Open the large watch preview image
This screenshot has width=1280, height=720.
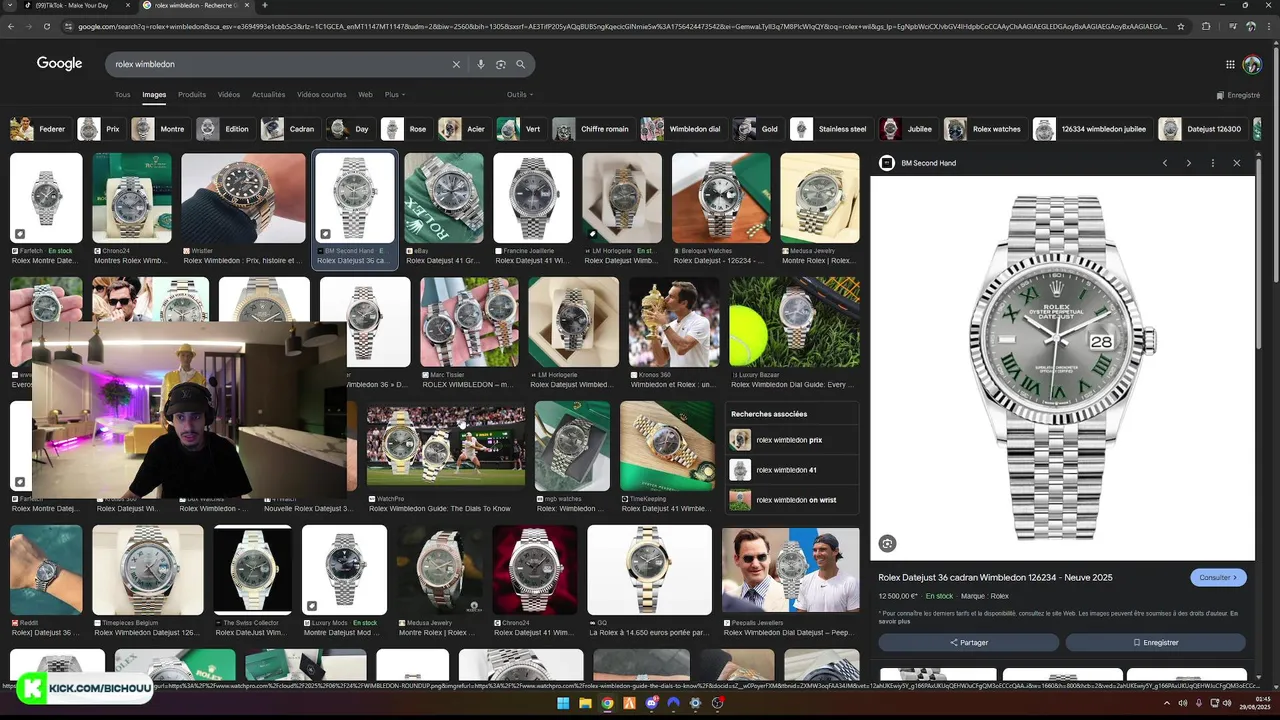(x=1062, y=368)
